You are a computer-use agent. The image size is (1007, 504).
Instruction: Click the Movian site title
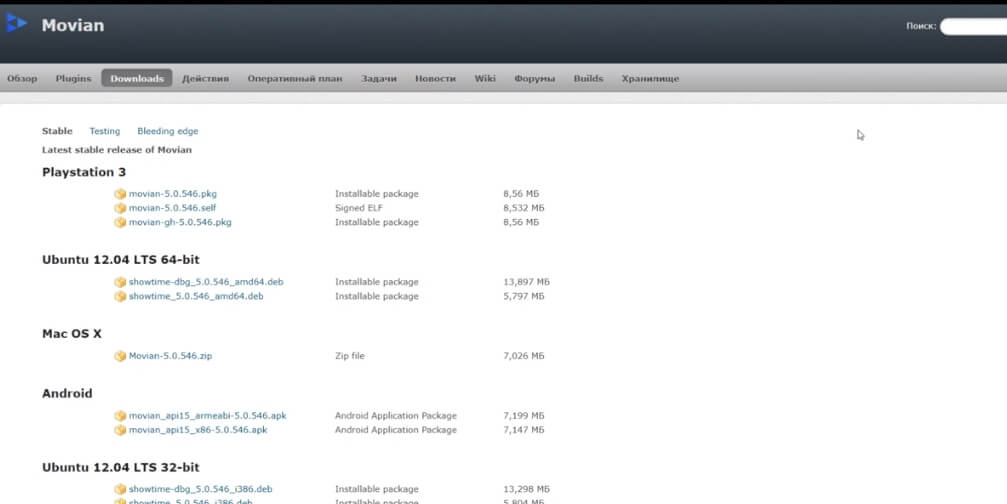tap(73, 25)
